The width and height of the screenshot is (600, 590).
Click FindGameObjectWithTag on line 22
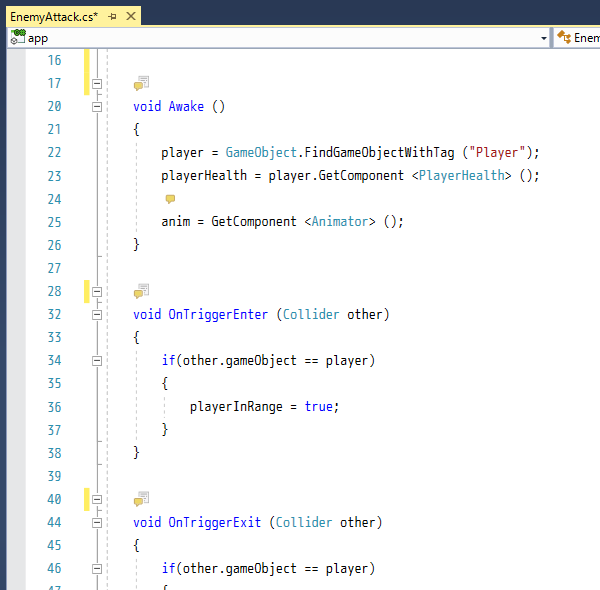click(379, 153)
